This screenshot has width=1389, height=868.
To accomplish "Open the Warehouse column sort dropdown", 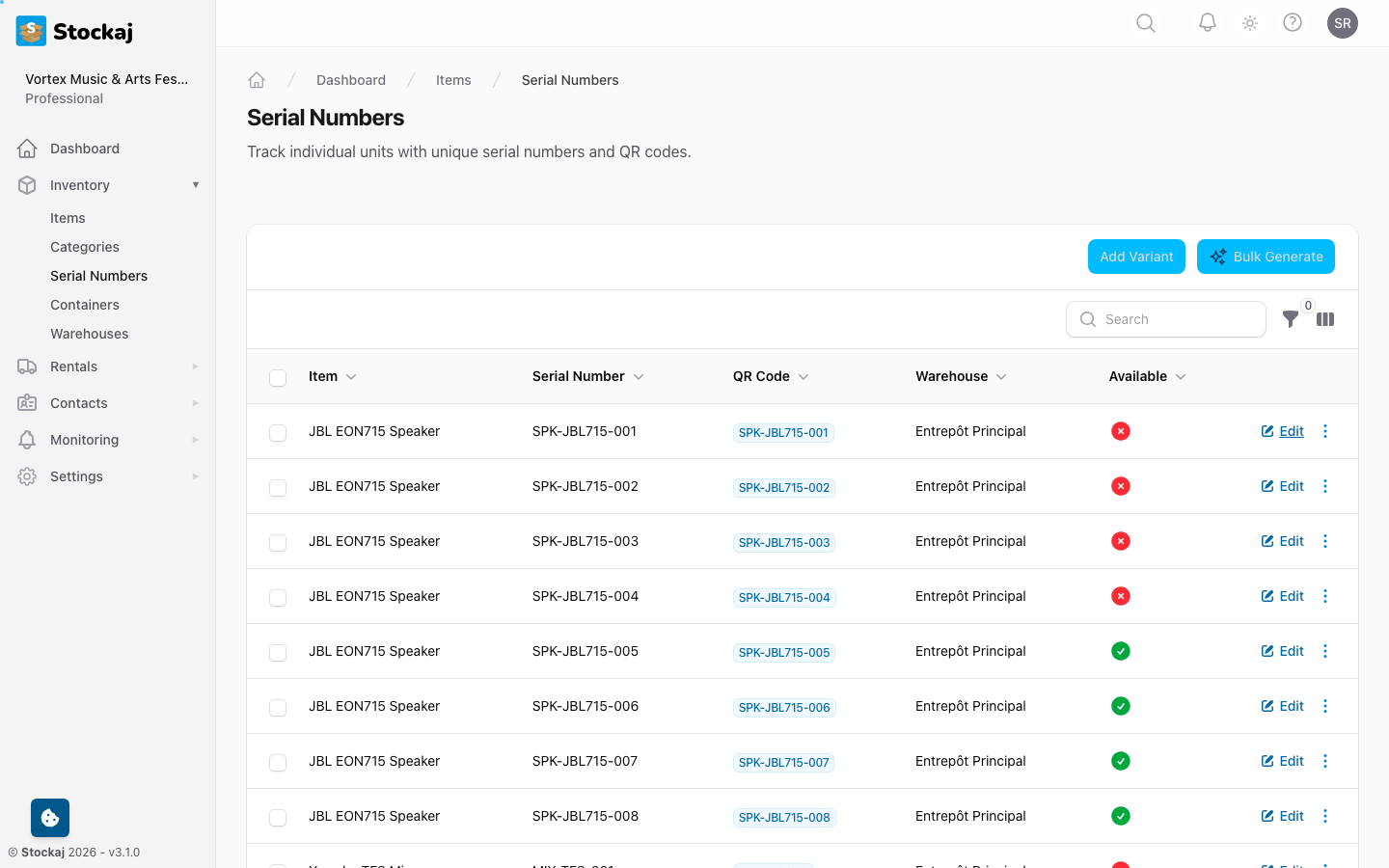I will point(1001,377).
